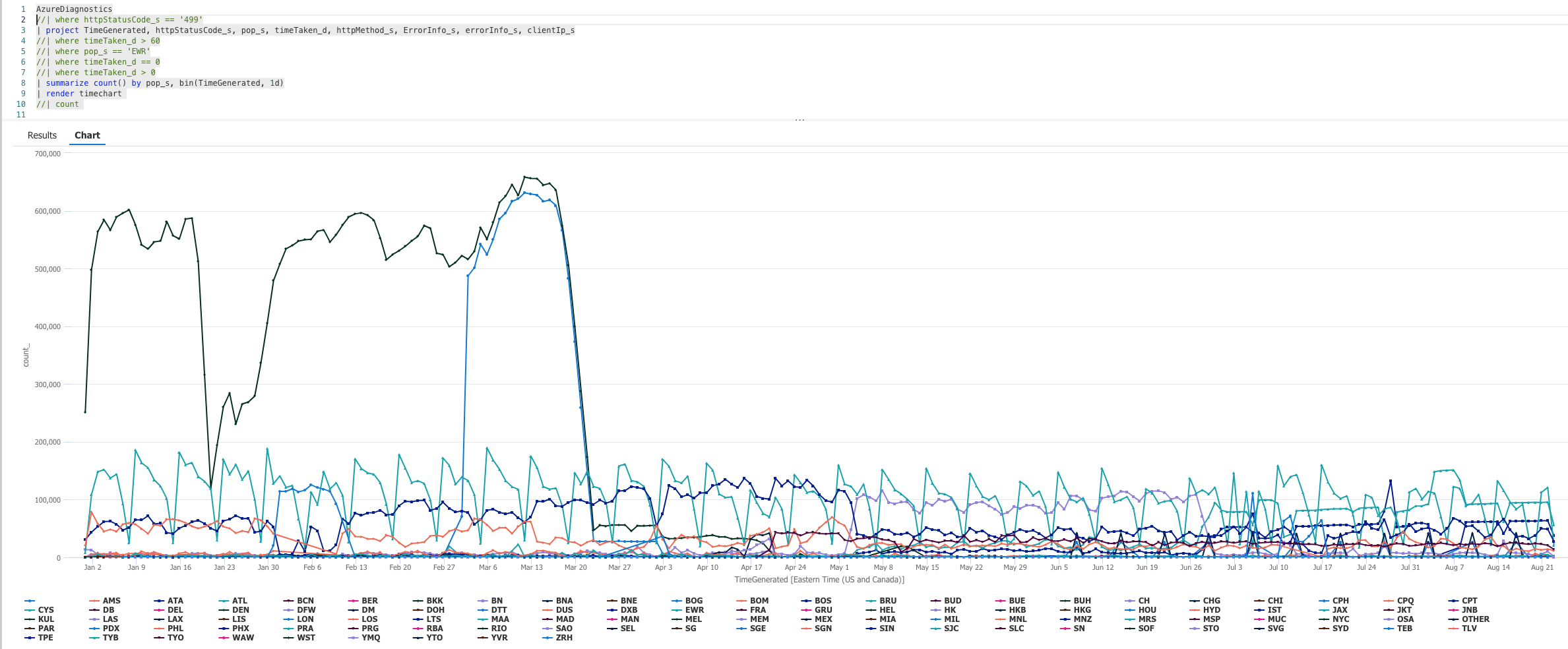Click the AzureDiagnostics table name in query
Image resolution: width=1568 pixels, height=649 pixels.
[74, 9]
